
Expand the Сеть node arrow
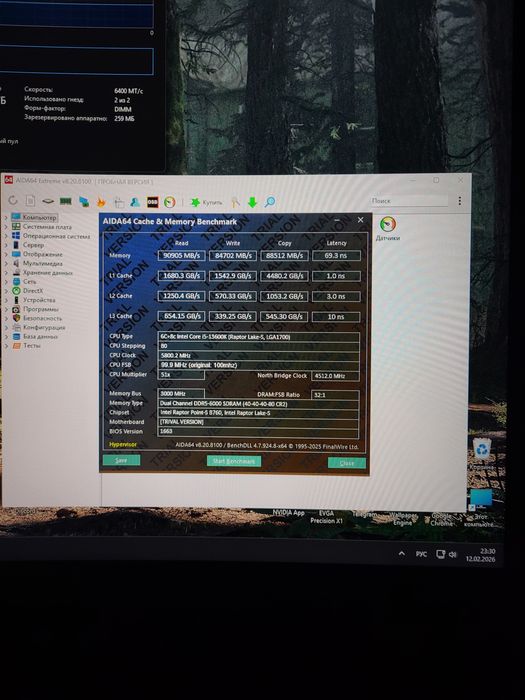(x=6, y=282)
